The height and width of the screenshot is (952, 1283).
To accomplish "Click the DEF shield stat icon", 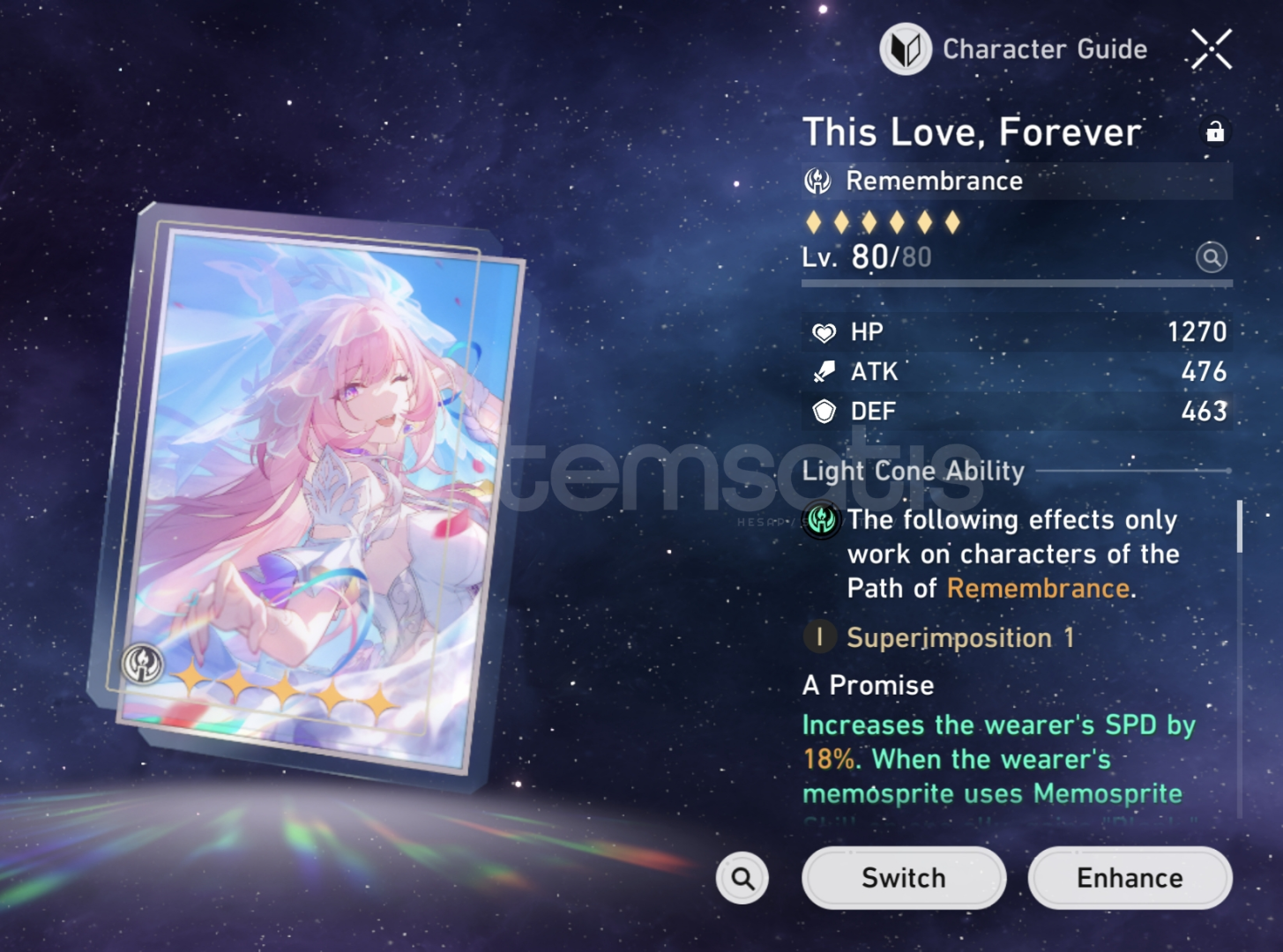I will coord(824,412).
